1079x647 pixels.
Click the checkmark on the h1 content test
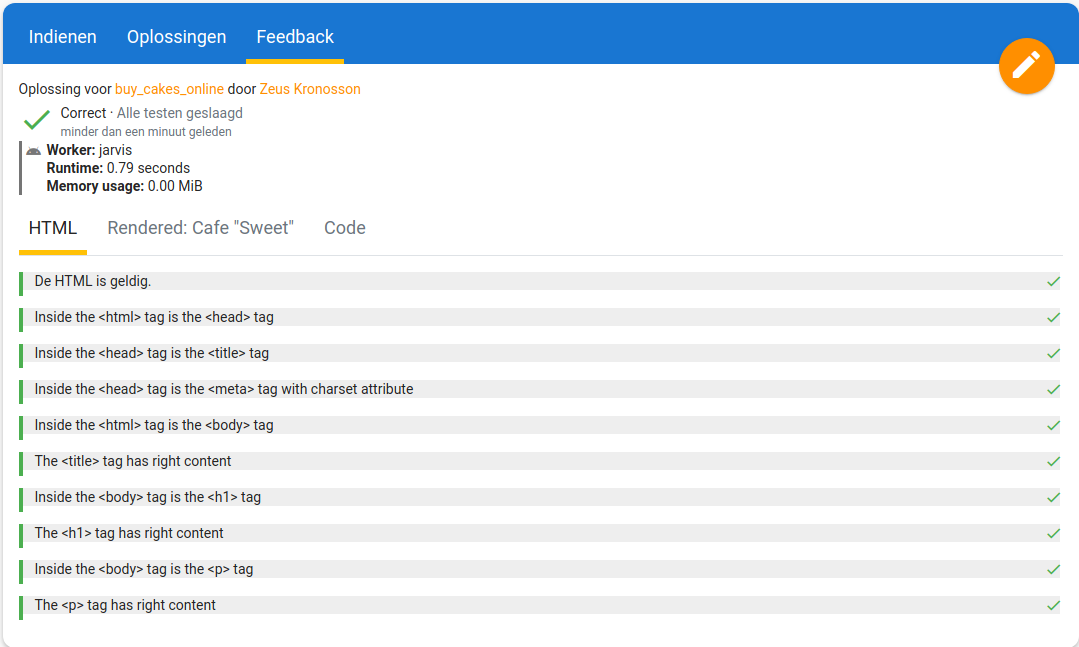point(1052,533)
